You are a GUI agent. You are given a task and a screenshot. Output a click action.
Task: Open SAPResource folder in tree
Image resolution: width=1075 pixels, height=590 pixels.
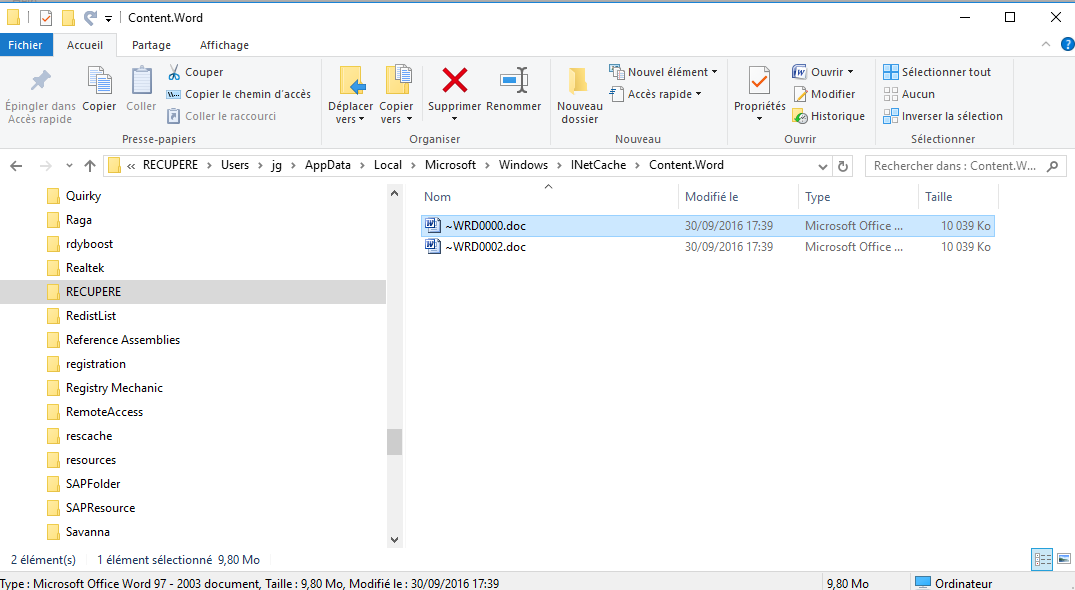[100, 508]
